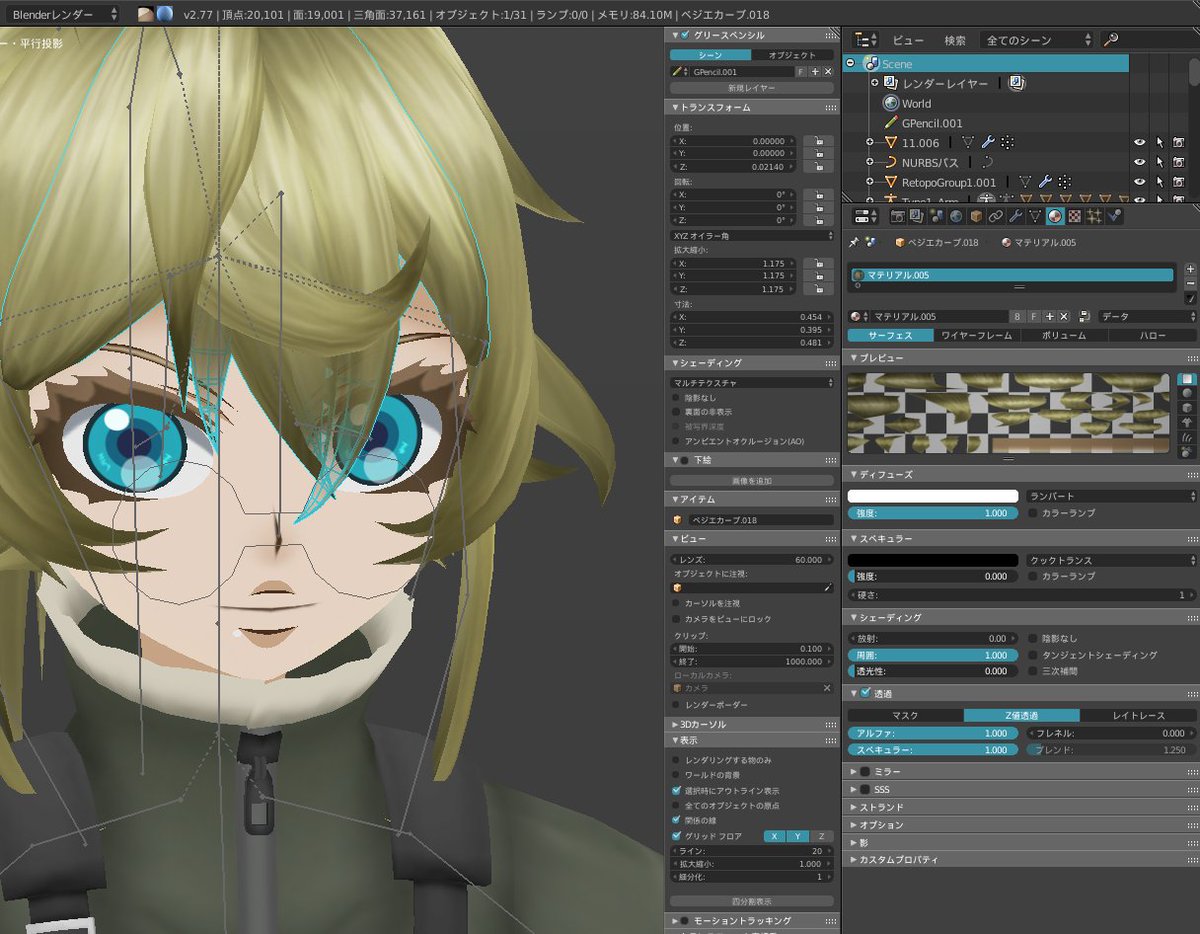The height and width of the screenshot is (934, 1200).
Task: Open the World properties globe tab icon
Action: (x=956, y=216)
